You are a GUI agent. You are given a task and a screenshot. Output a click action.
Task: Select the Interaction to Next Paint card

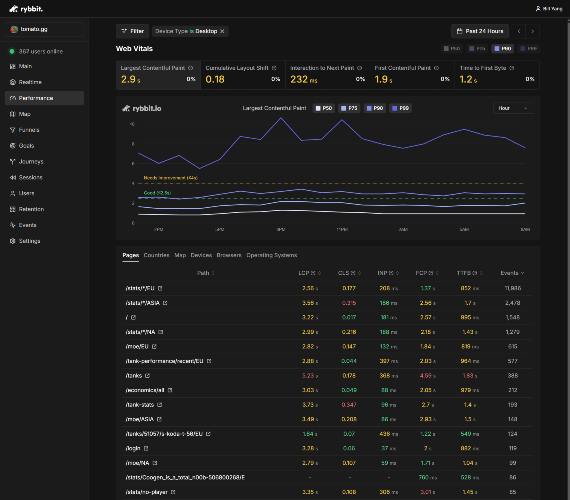328,75
